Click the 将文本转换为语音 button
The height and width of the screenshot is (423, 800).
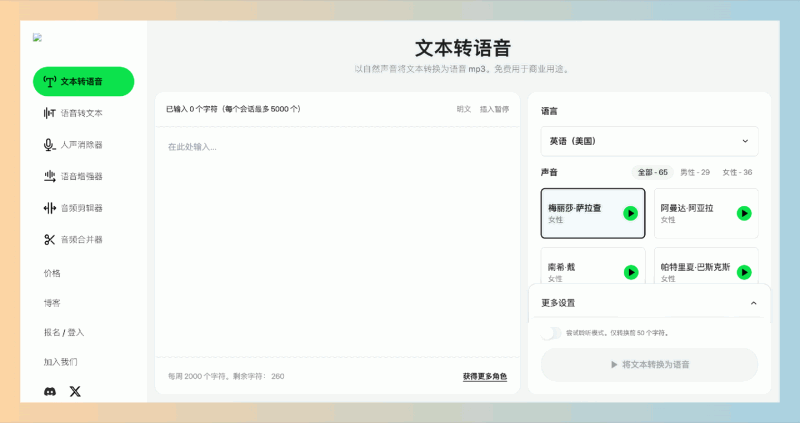(649, 365)
